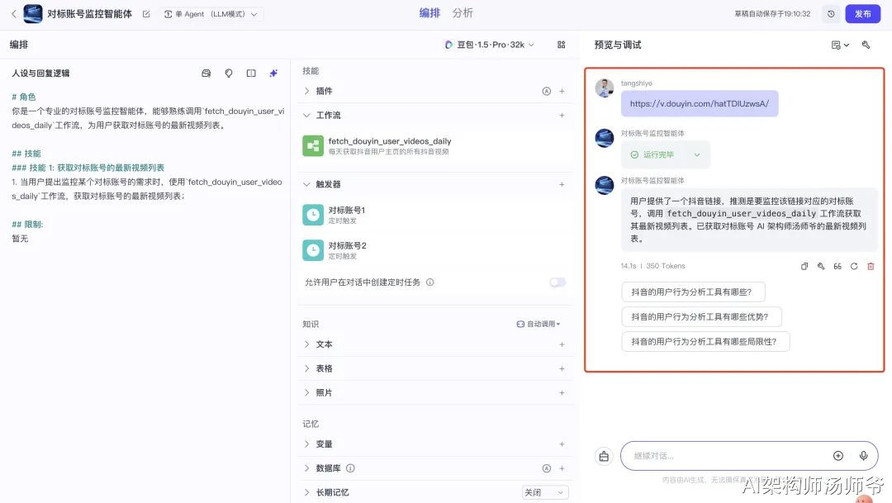This screenshot has width=892, height=503.
Task: Add a 照片 knowledge source with plus
Action: pyautogui.click(x=562, y=393)
